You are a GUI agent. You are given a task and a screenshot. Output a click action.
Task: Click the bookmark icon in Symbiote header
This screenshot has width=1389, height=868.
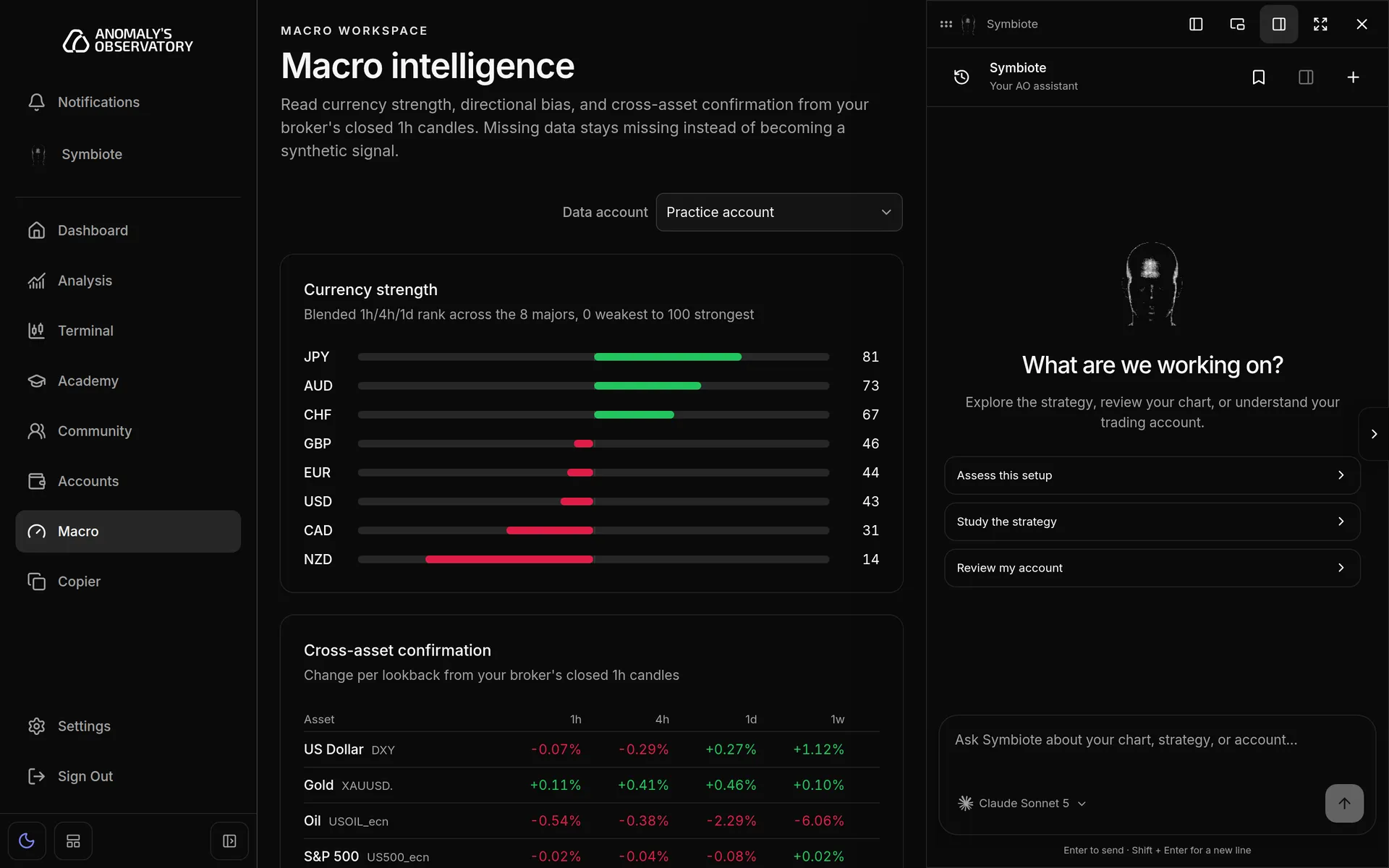[x=1259, y=77]
